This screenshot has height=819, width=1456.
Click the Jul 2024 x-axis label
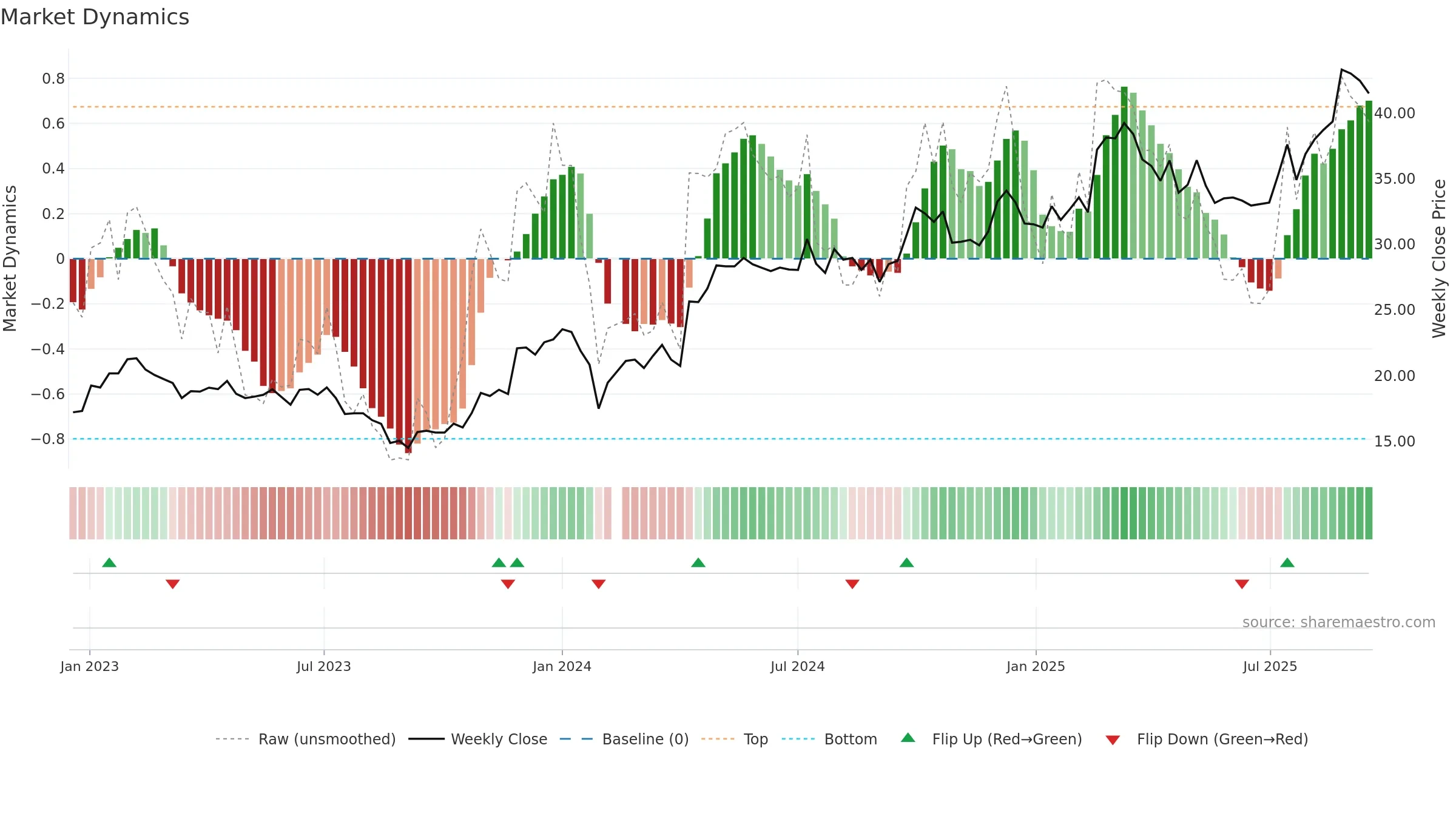798,666
